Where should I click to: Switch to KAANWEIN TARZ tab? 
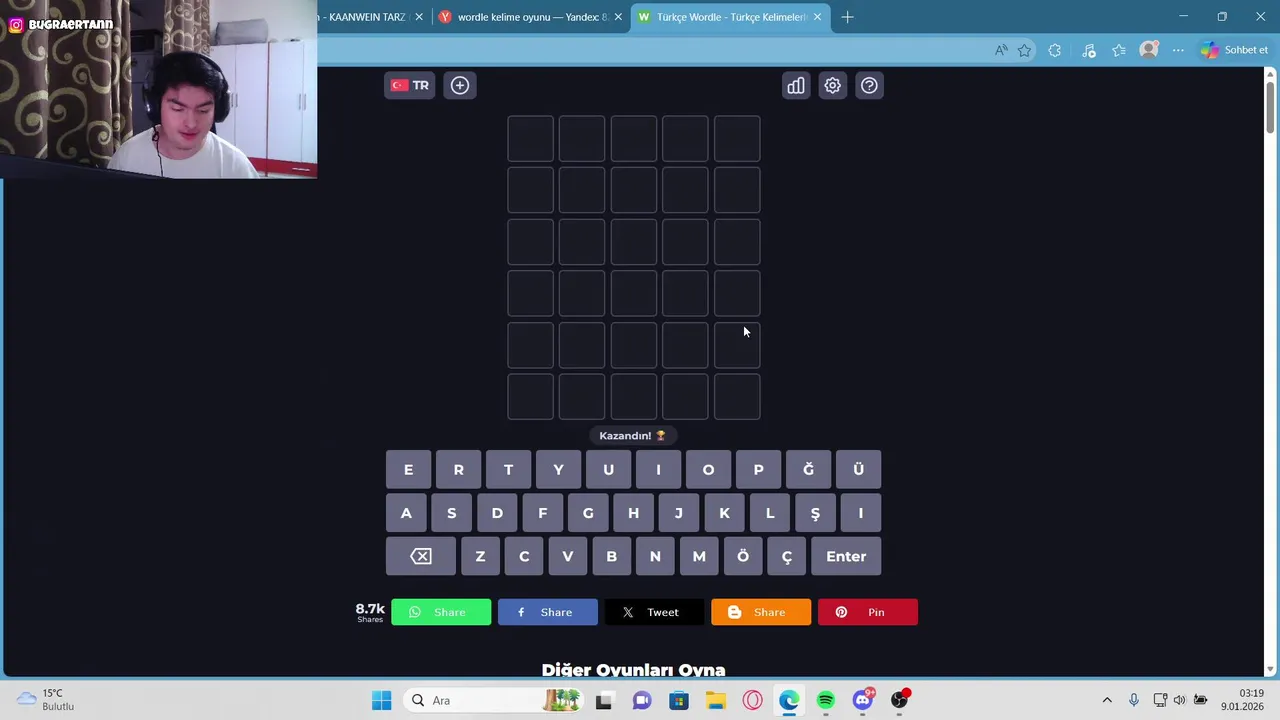click(x=368, y=17)
